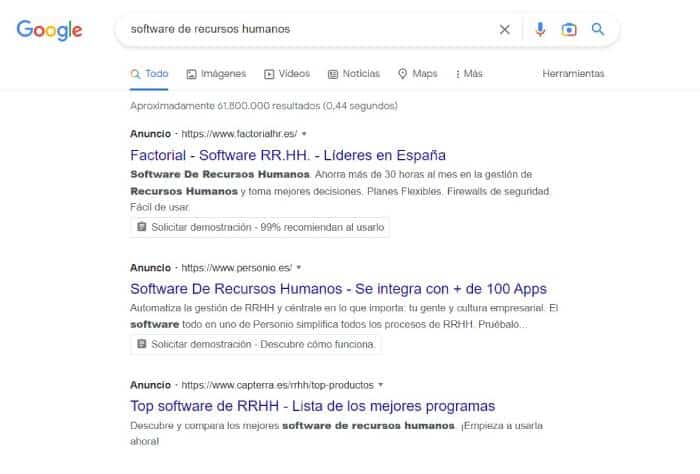Click the Maps tab location pin icon
The height and width of the screenshot is (474, 700).
pyautogui.click(x=402, y=74)
